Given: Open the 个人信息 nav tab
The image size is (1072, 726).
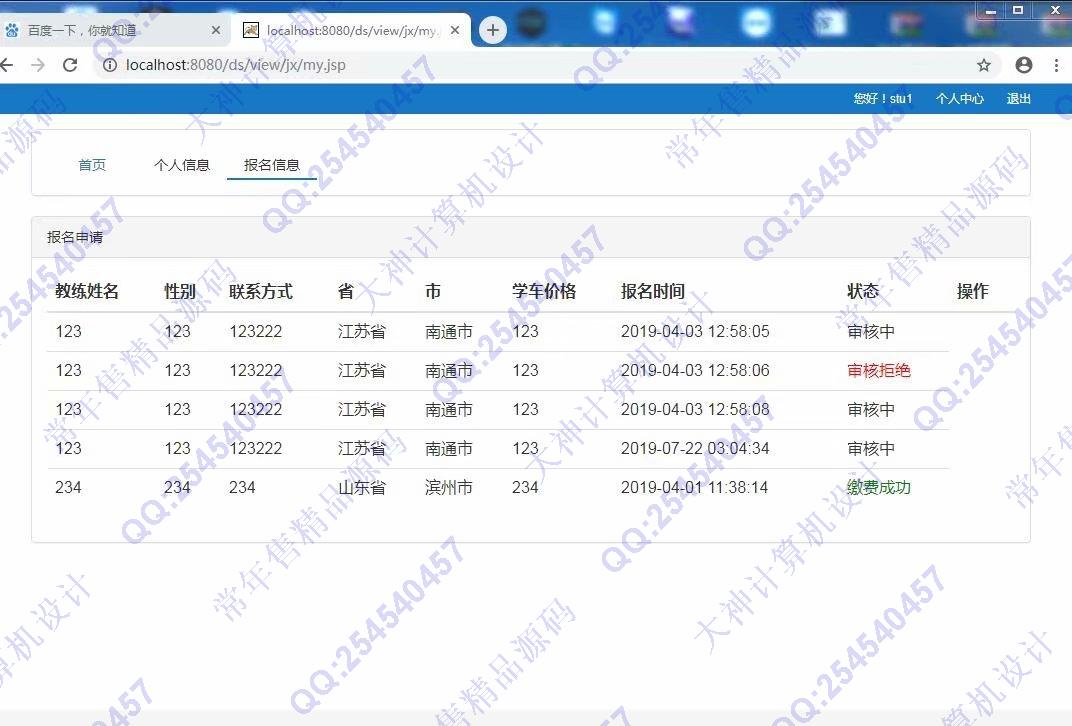Looking at the screenshot, I should click(x=182, y=165).
